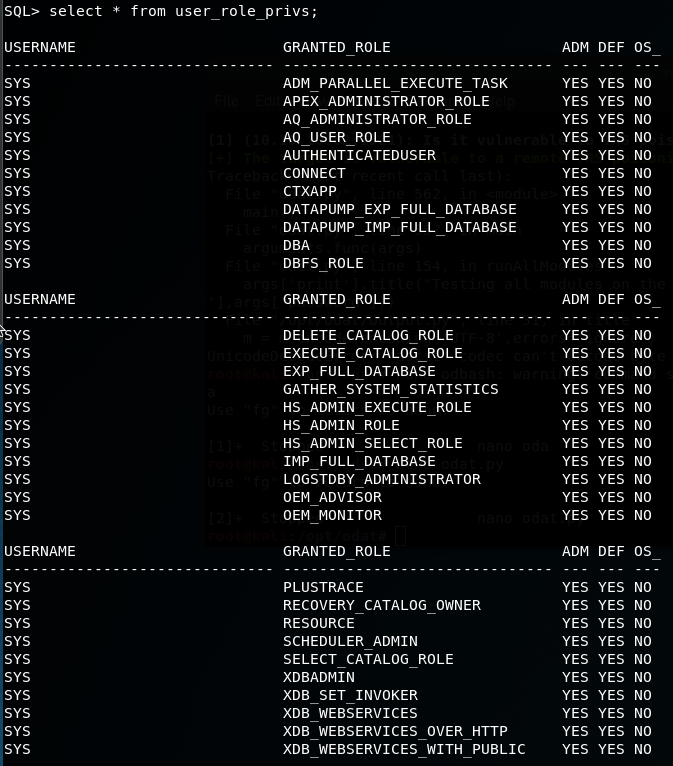Click the RESOURCE role entry
The image size is (673, 766).
(x=319, y=623)
